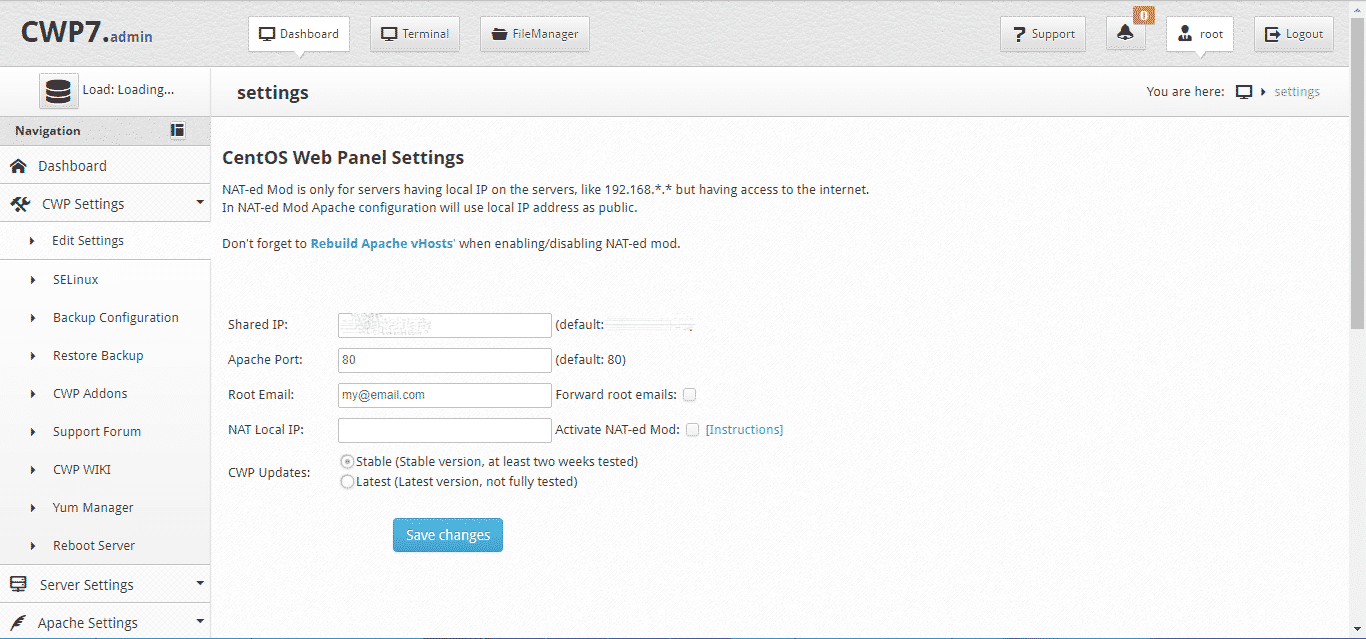Collapse the CWP Settings menu arrow
The width and height of the screenshot is (1366, 639).
tap(200, 202)
